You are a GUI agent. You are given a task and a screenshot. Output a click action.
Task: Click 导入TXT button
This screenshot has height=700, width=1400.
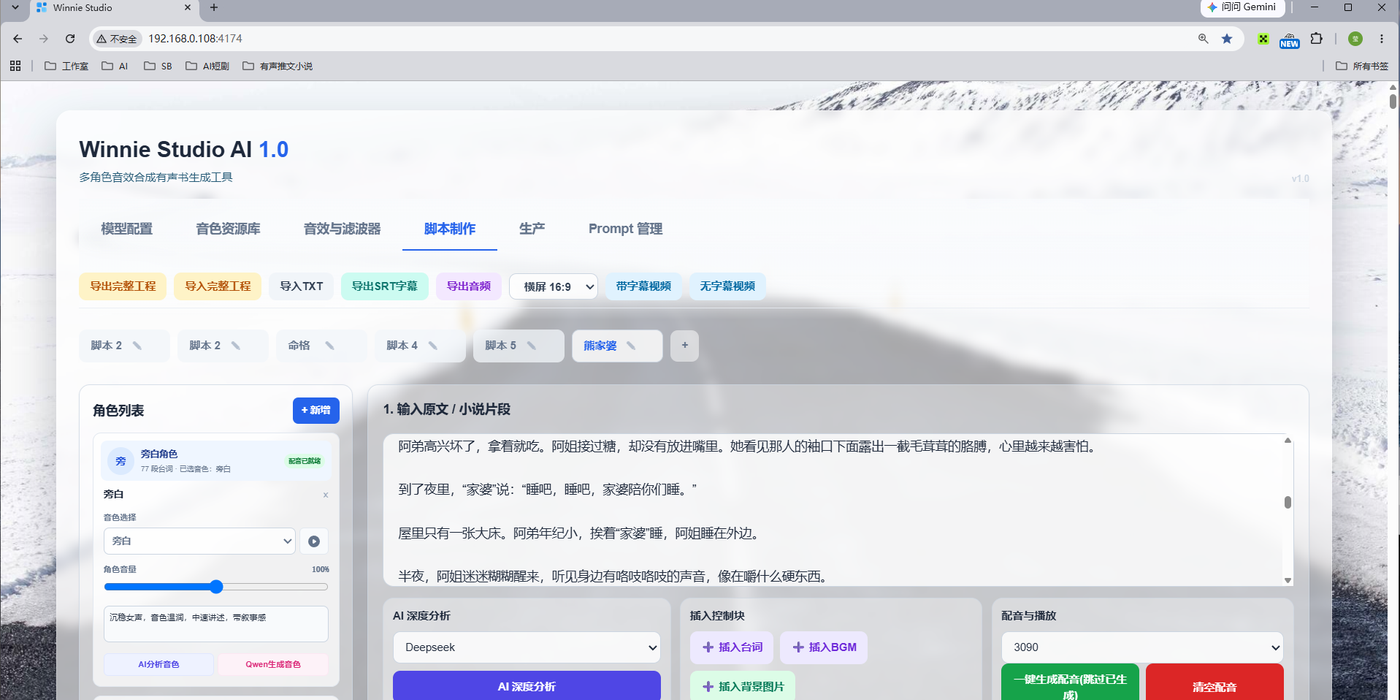tap(301, 286)
